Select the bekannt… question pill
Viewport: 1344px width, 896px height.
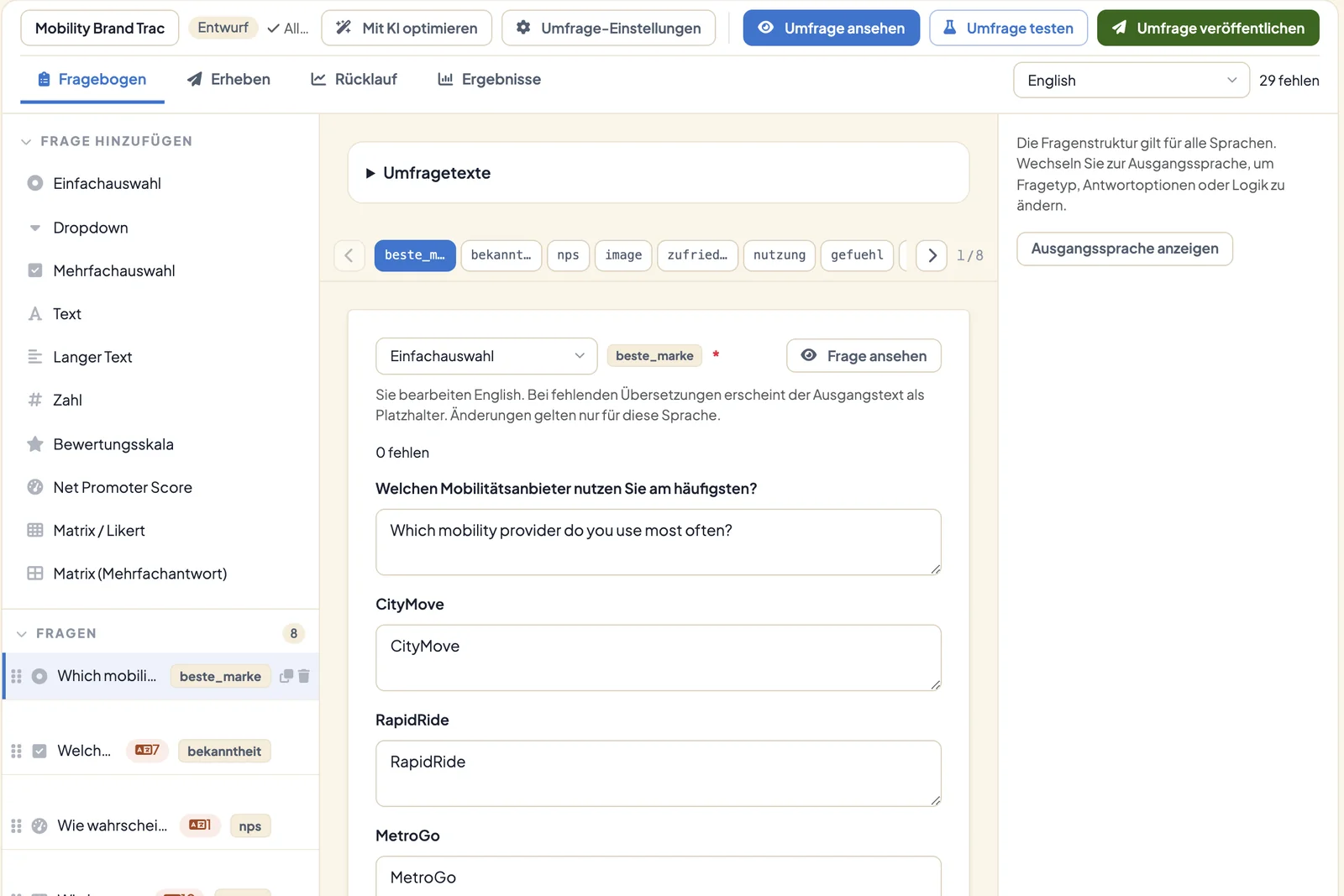[501, 255]
